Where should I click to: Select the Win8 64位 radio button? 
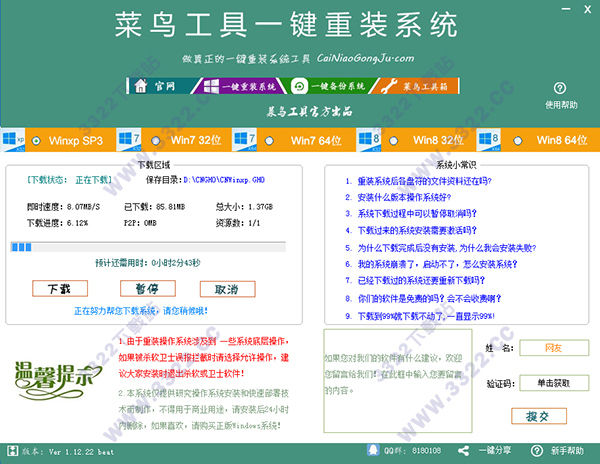517,141
